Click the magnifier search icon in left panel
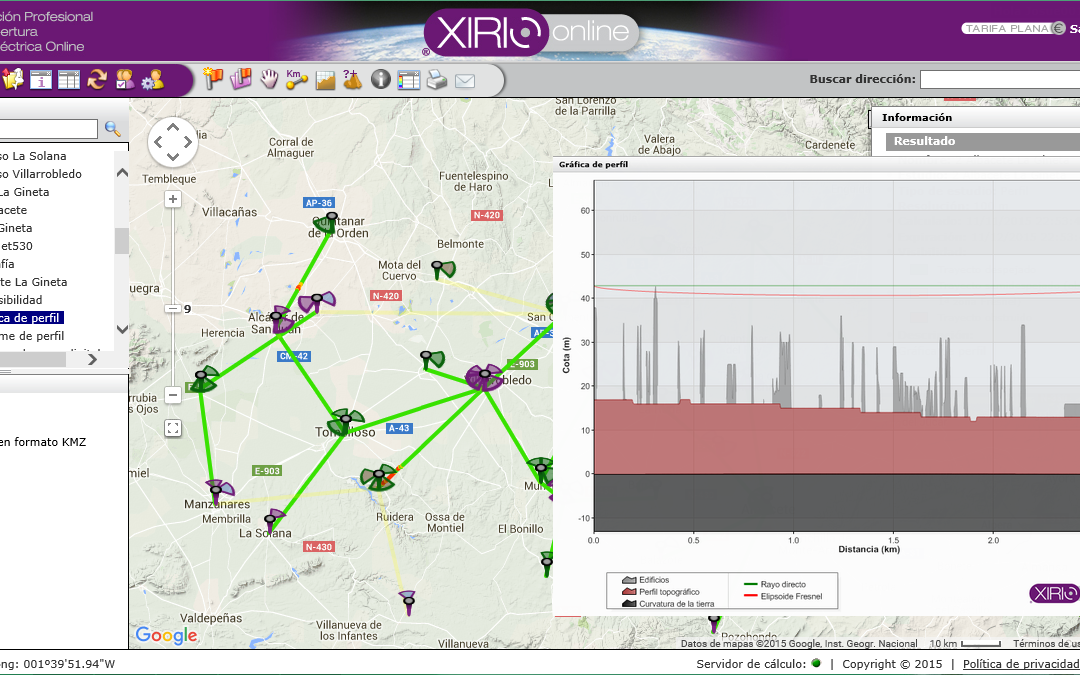The width and height of the screenshot is (1080, 675). click(112, 129)
